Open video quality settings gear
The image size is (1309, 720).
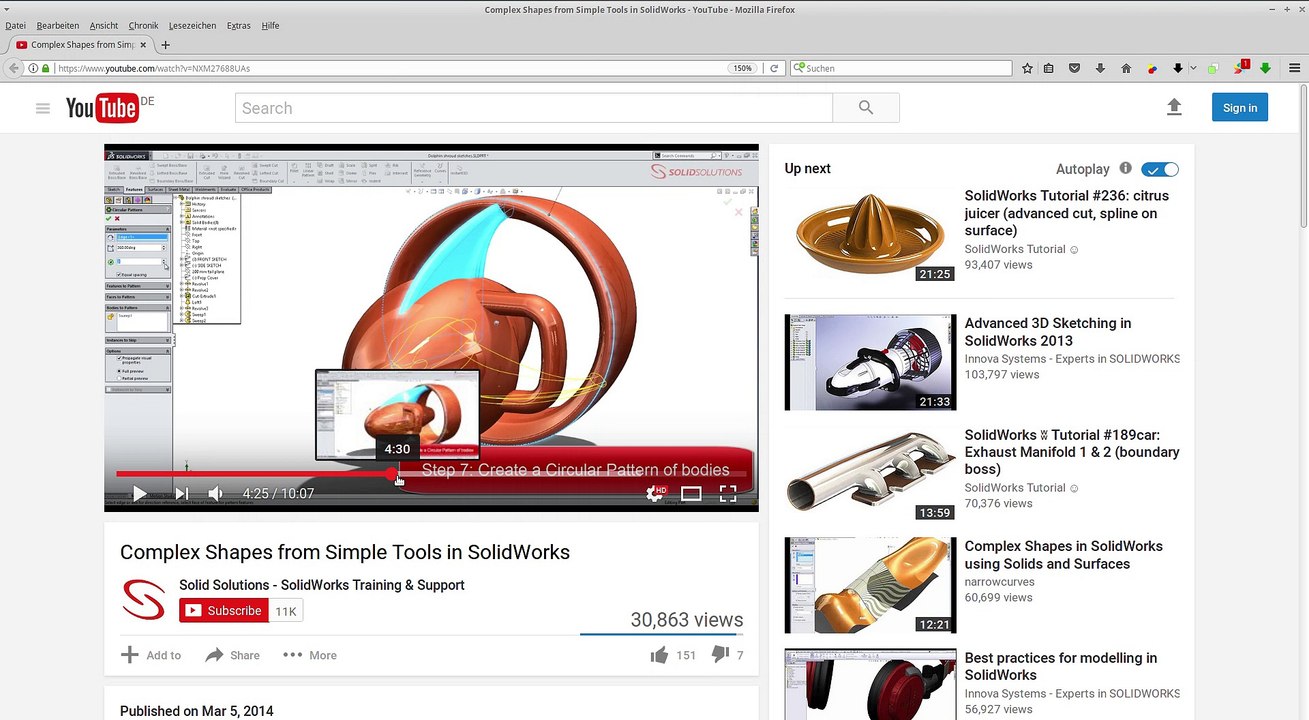(x=655, y=493)
